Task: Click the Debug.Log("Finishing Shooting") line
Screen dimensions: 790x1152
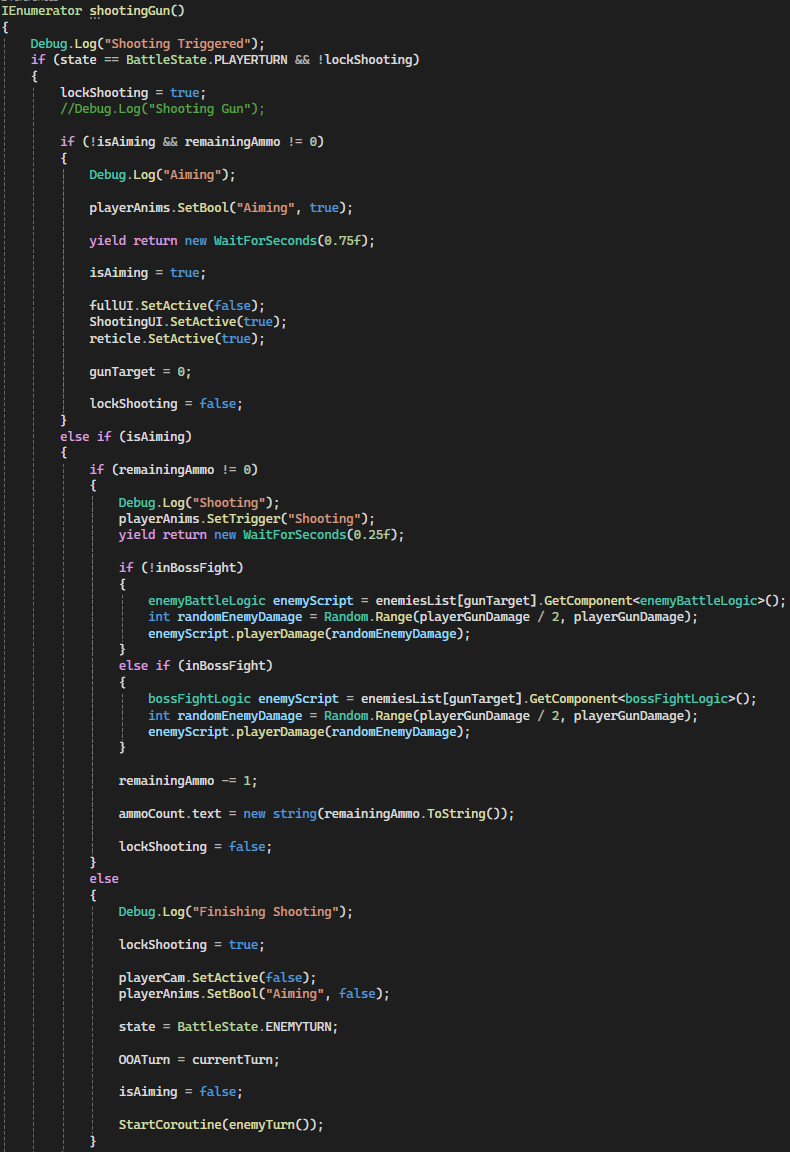Action: 236,912
